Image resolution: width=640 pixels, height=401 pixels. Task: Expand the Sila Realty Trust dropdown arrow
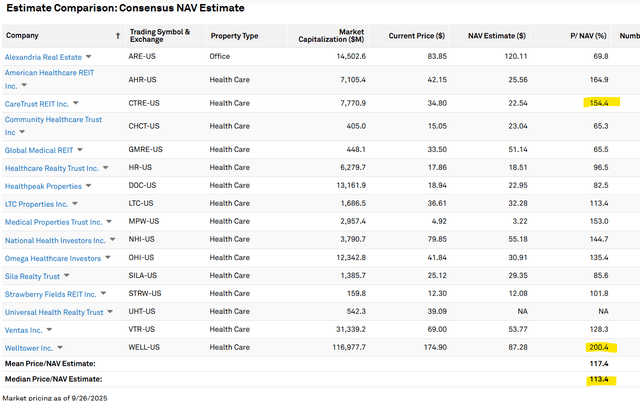click(x=67, y=275)
